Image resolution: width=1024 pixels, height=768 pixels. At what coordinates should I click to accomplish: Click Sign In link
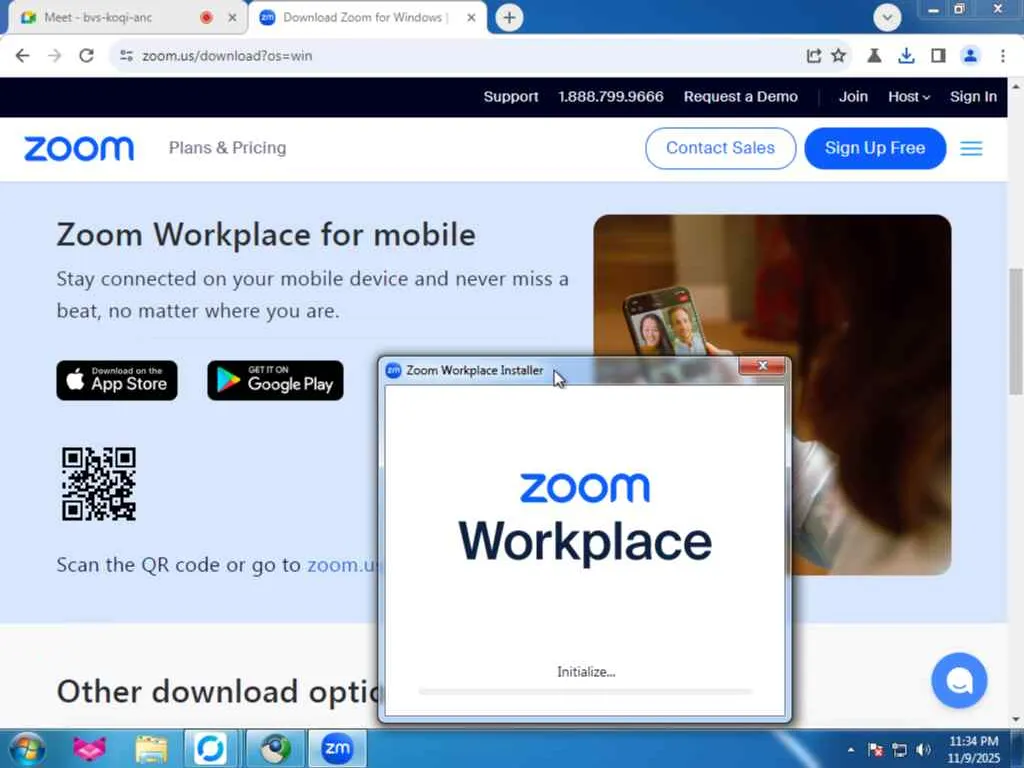[x=973, y=97]
